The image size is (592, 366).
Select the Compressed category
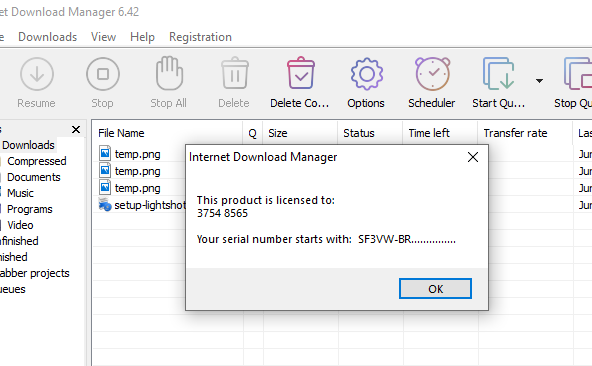[x=37, y=161]
